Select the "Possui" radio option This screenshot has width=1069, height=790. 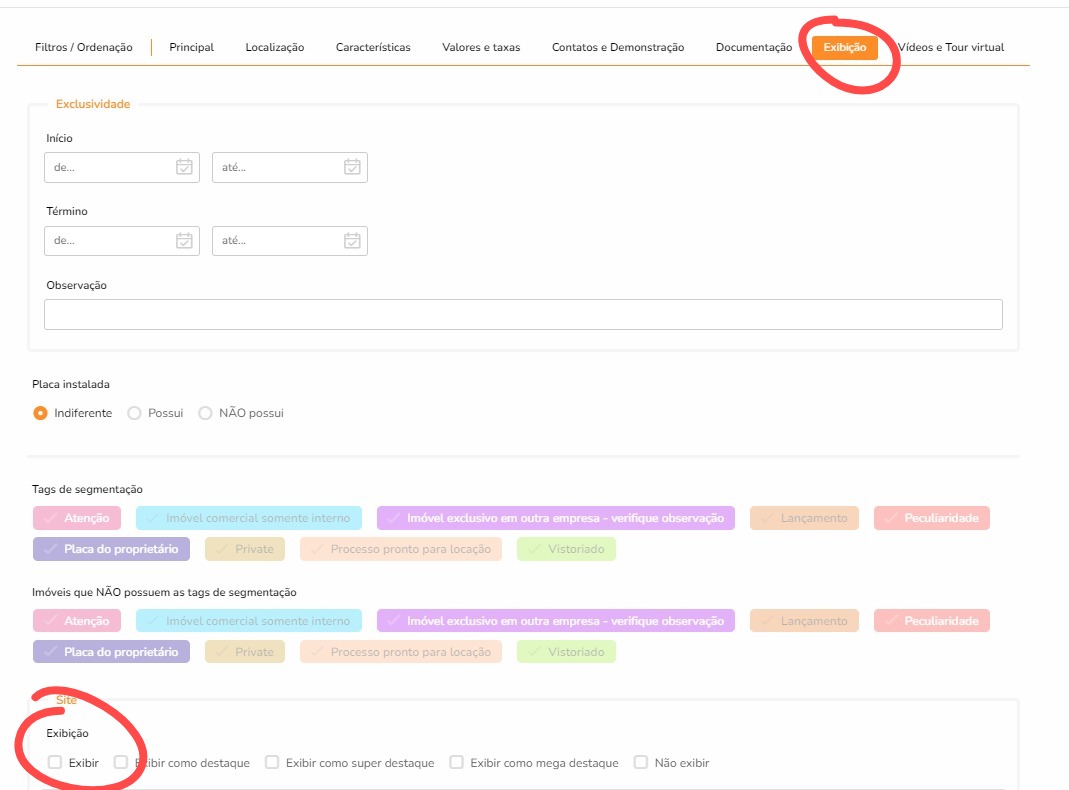[134, 413]
